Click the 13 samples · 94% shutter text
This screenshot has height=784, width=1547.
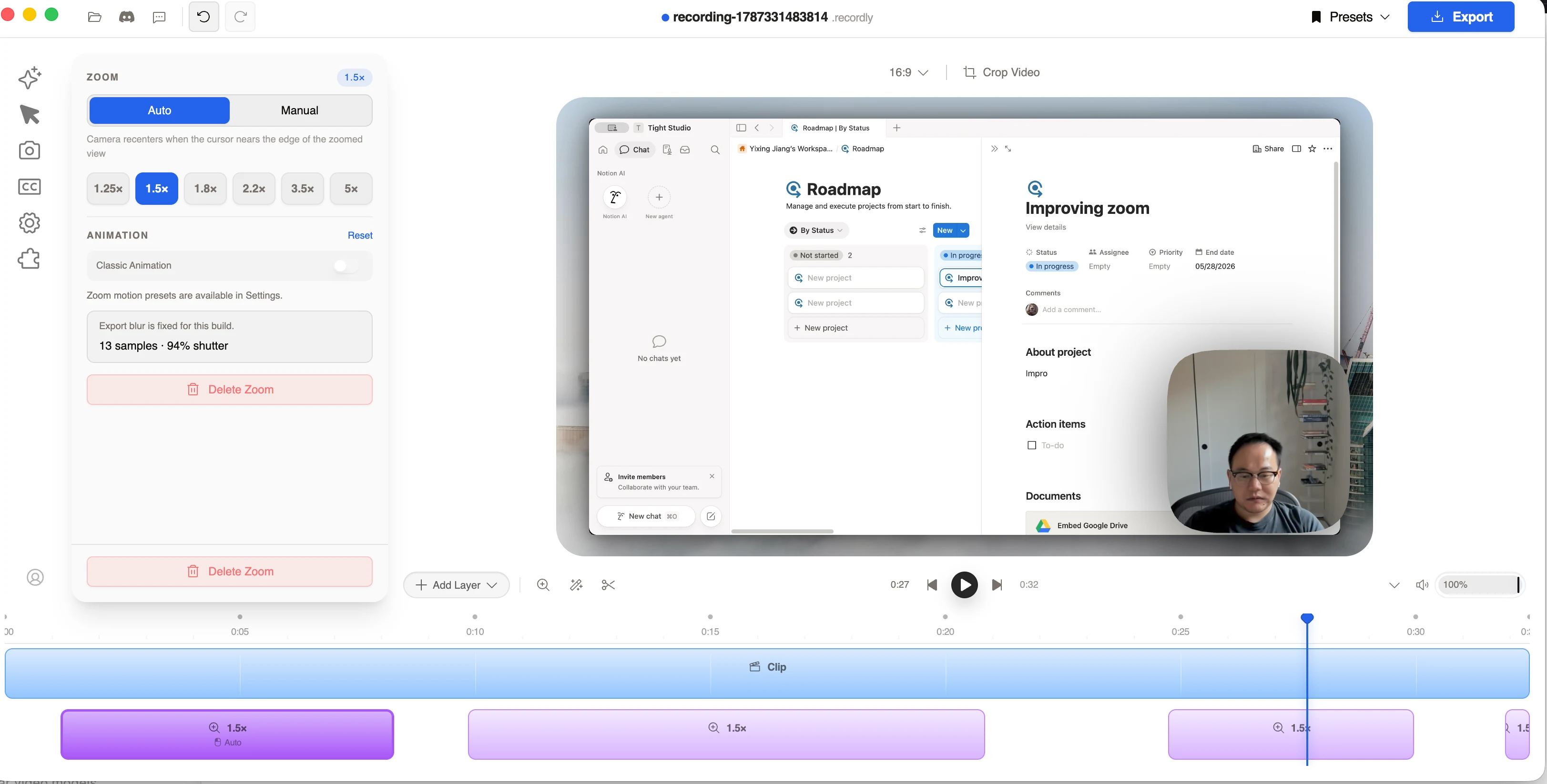coord(163,346)
